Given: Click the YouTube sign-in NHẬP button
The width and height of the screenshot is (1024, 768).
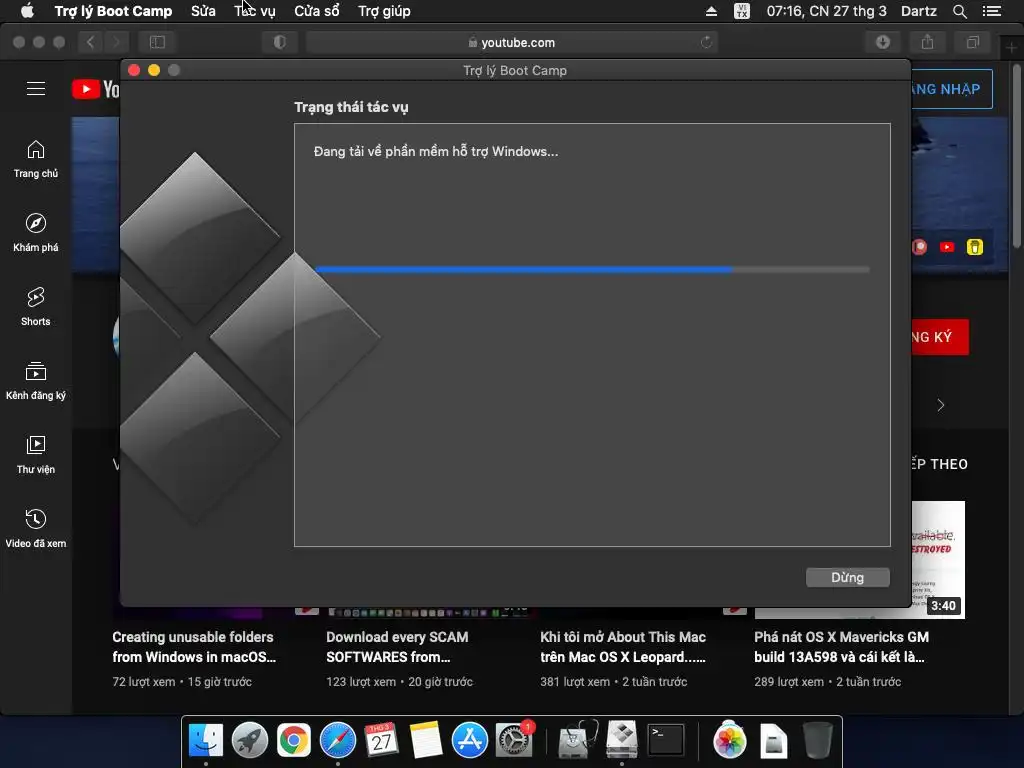Looking at the screenshot, I should point(952,89).
